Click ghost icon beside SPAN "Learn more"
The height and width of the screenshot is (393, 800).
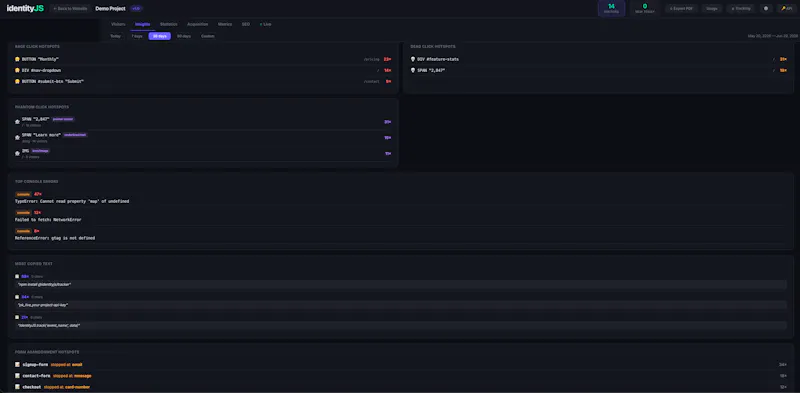pyautogui.click(x=17, y=137)
